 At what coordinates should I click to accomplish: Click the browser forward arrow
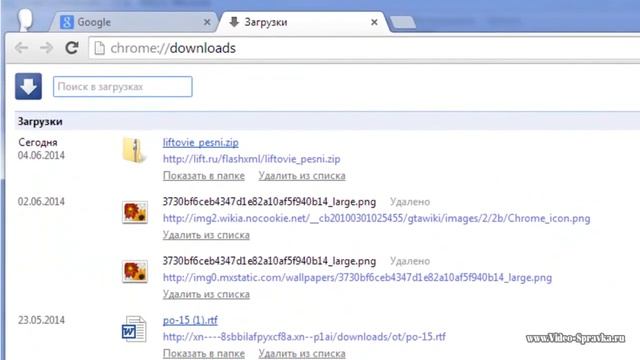(47, 48)
